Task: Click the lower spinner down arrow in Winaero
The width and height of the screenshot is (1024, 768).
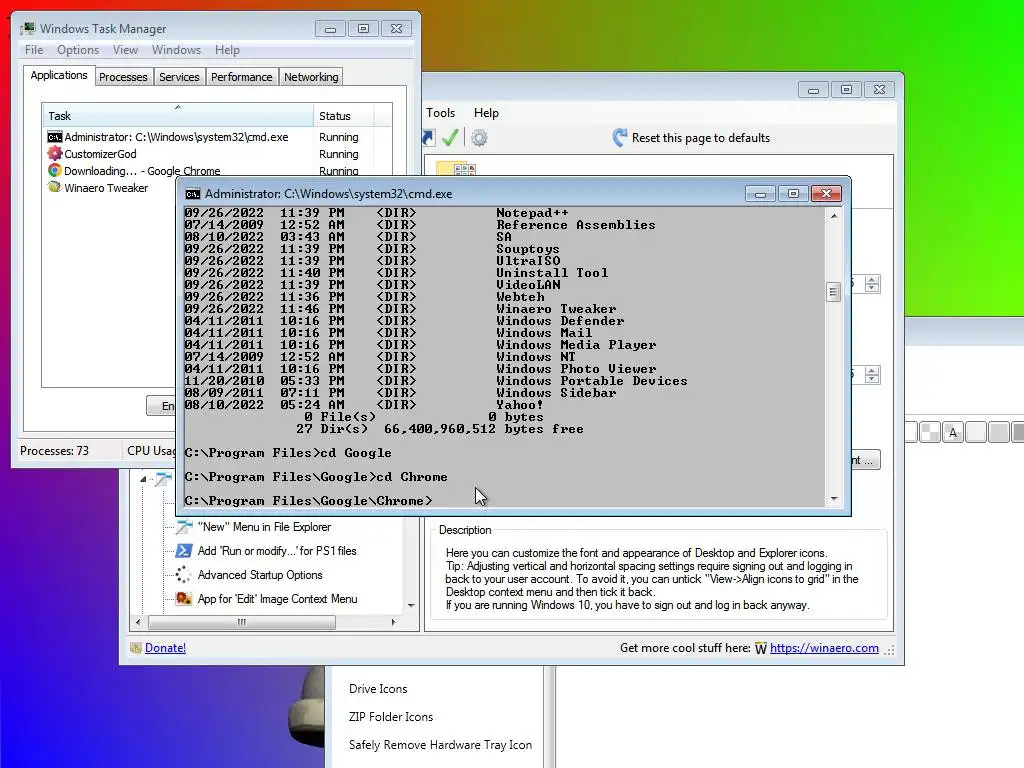Action: point(872,379)
